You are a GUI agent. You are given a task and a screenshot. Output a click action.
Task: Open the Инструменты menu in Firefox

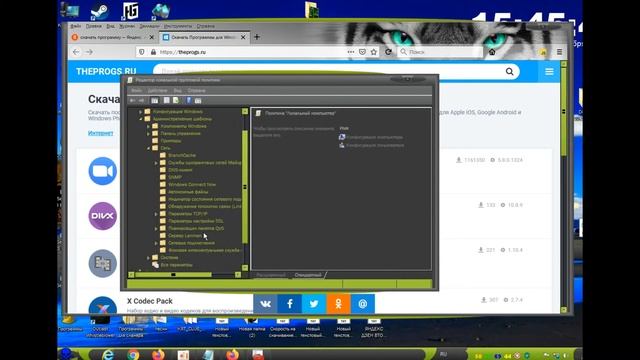click(x=178, y=26)
